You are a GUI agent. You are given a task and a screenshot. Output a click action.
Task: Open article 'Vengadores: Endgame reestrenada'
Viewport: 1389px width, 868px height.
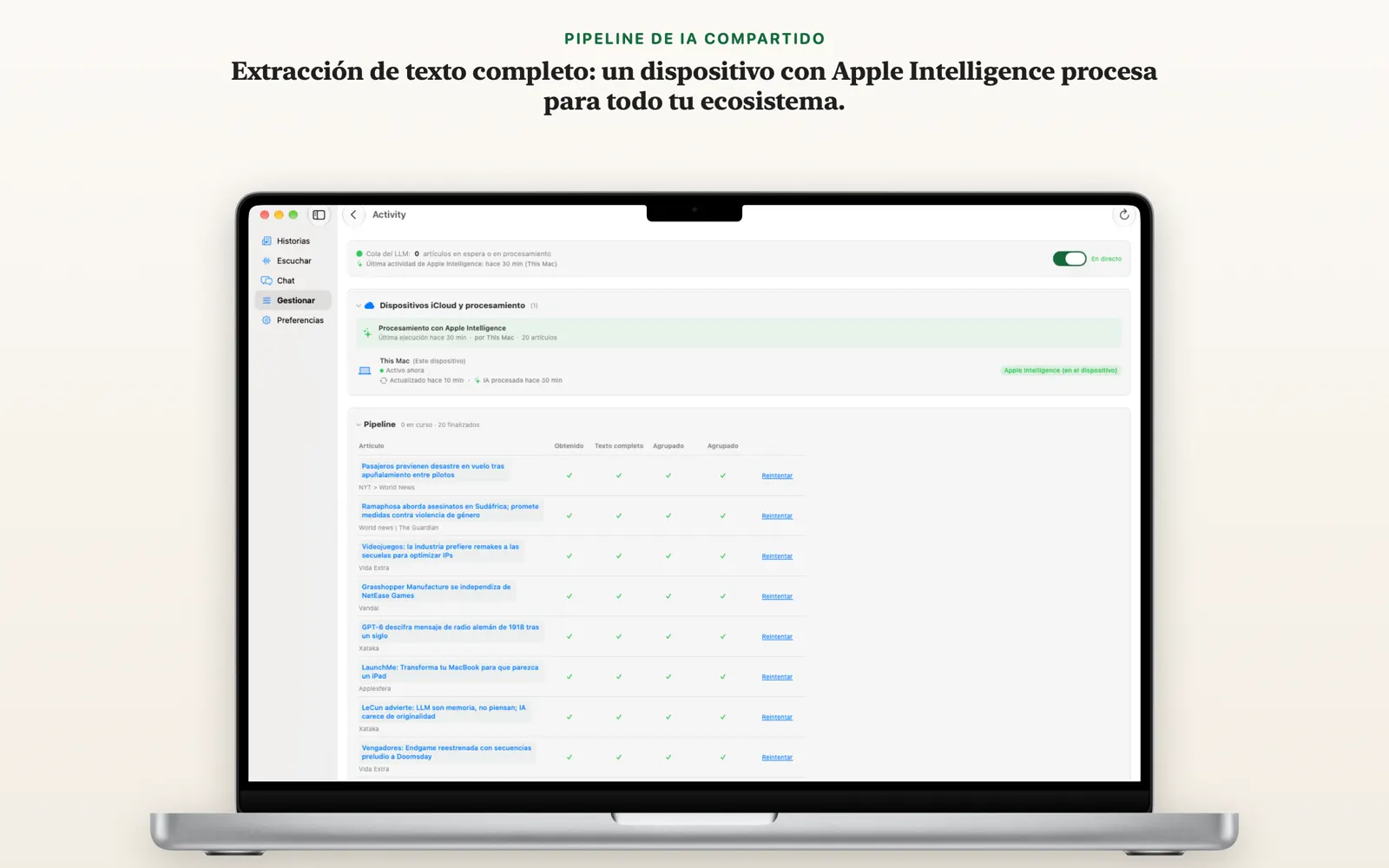tap(446, 752)
